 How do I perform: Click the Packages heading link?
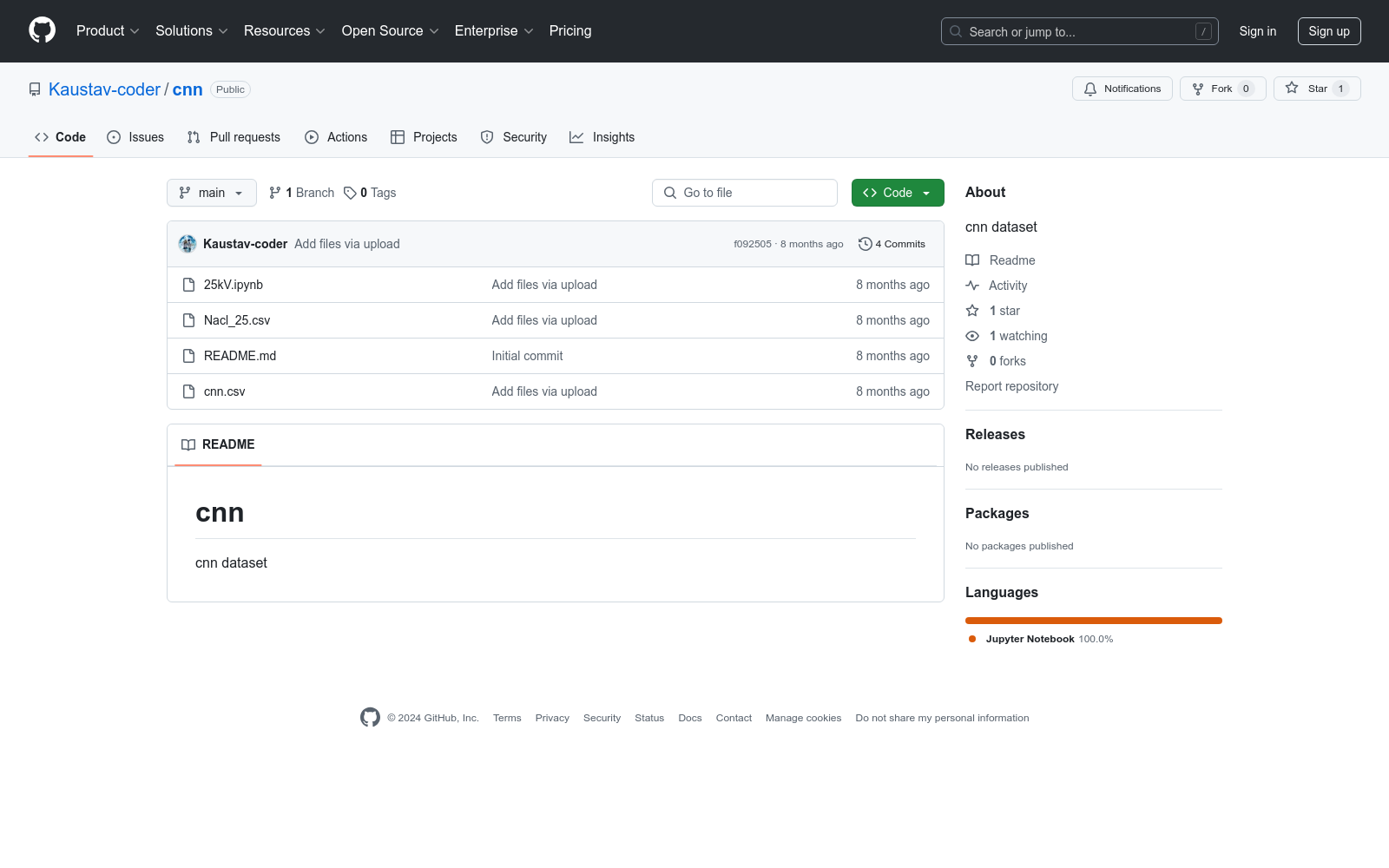[x=997, y=514]
